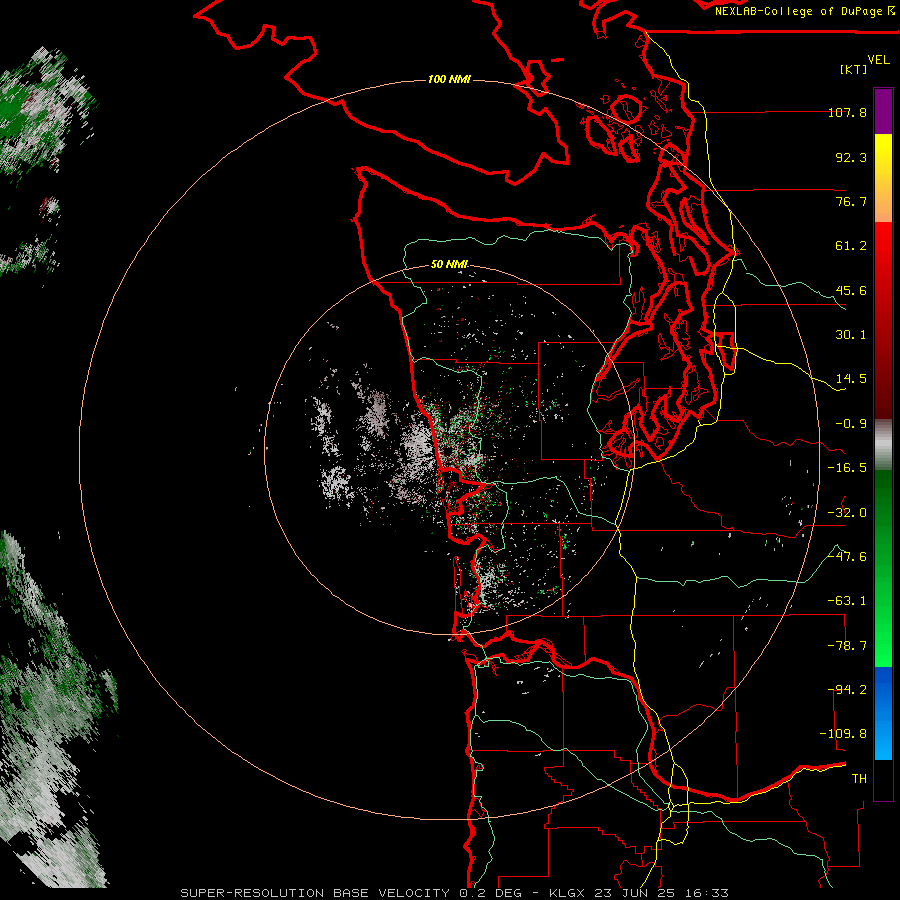Click the VEL legend title
This screenshot has height=900, width=900.
(878, 60)
